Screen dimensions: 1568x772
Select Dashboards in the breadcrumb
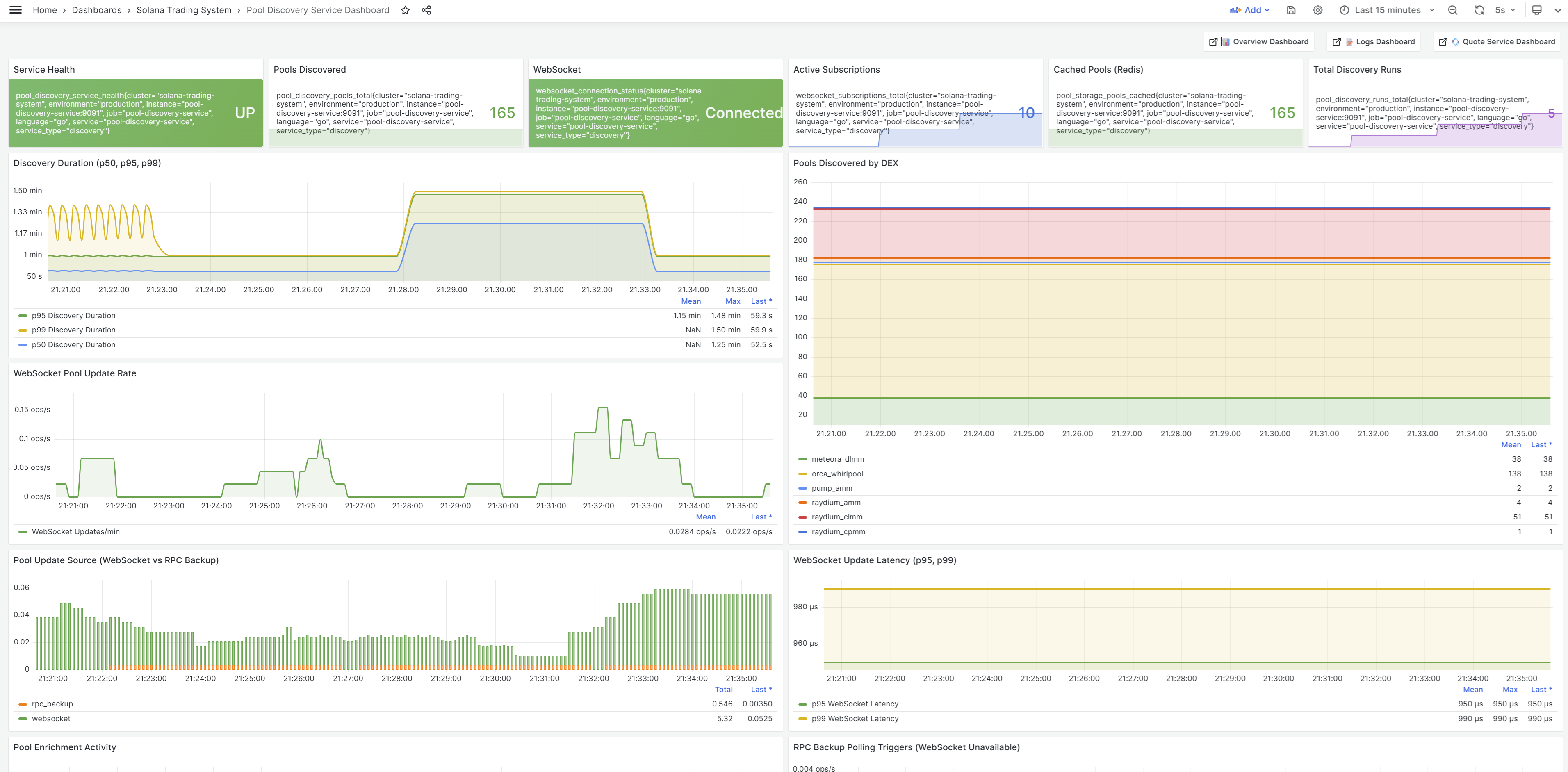pos(96,10)
